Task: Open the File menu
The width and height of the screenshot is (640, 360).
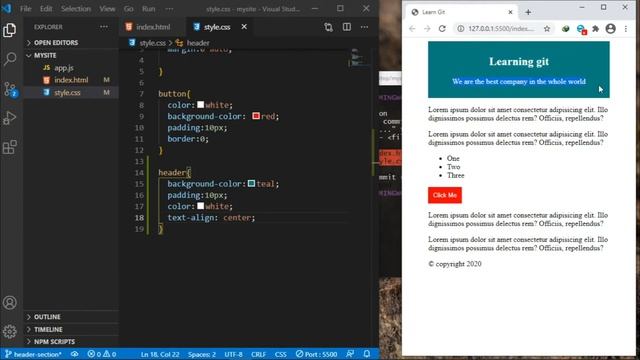Action: coord(26,9)
